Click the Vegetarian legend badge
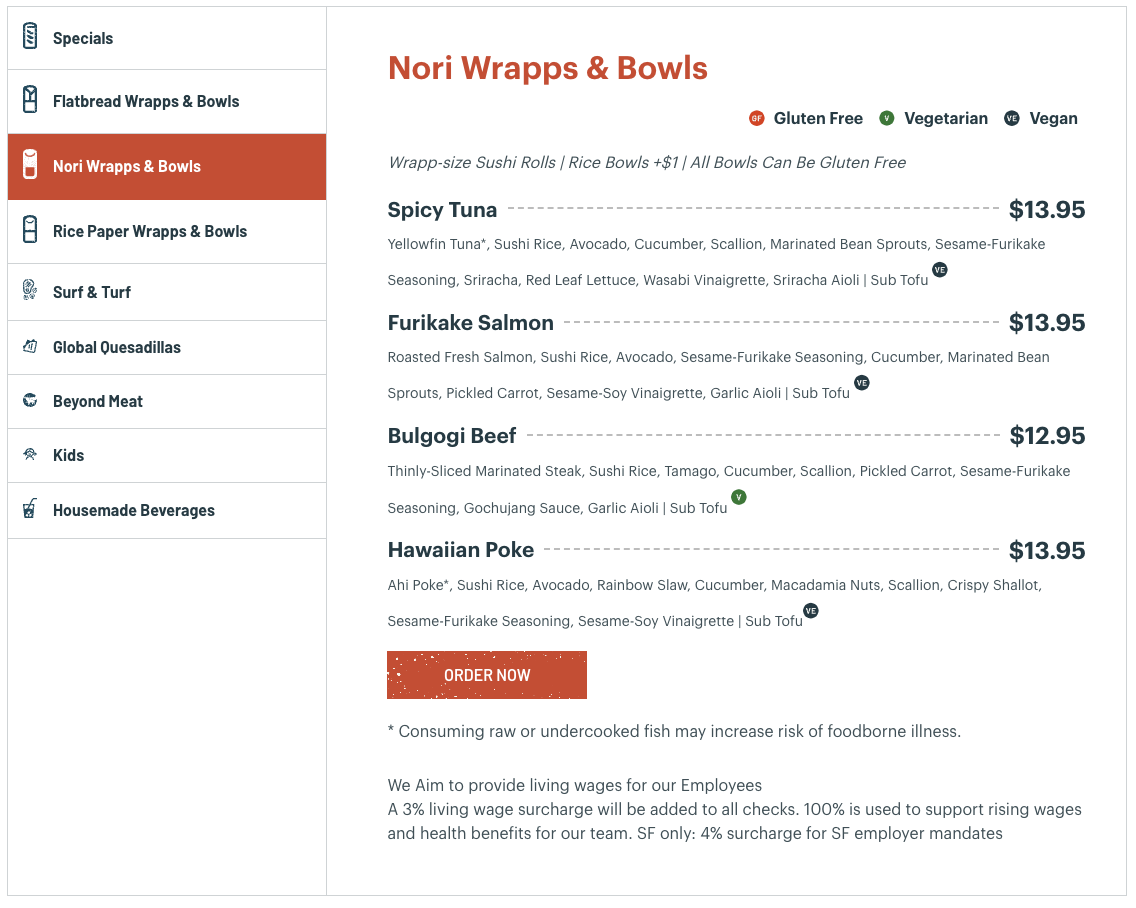The height and width of the screenshot is (908, 1136). 886,118
